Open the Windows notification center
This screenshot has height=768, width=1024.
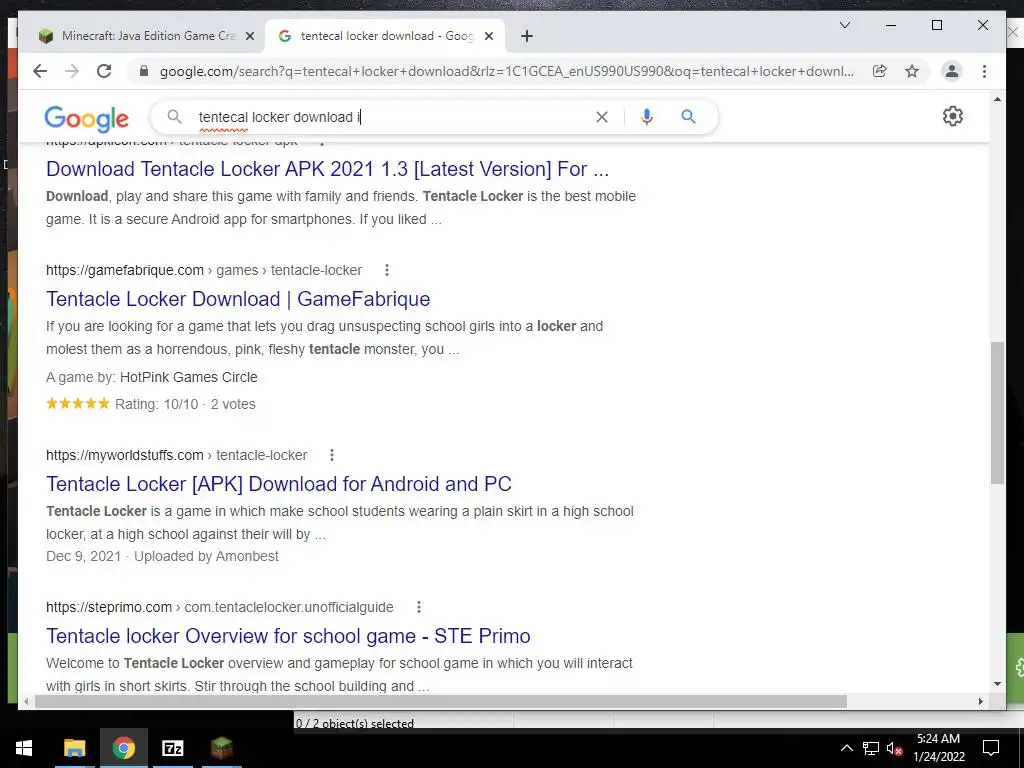pos(991,748)
